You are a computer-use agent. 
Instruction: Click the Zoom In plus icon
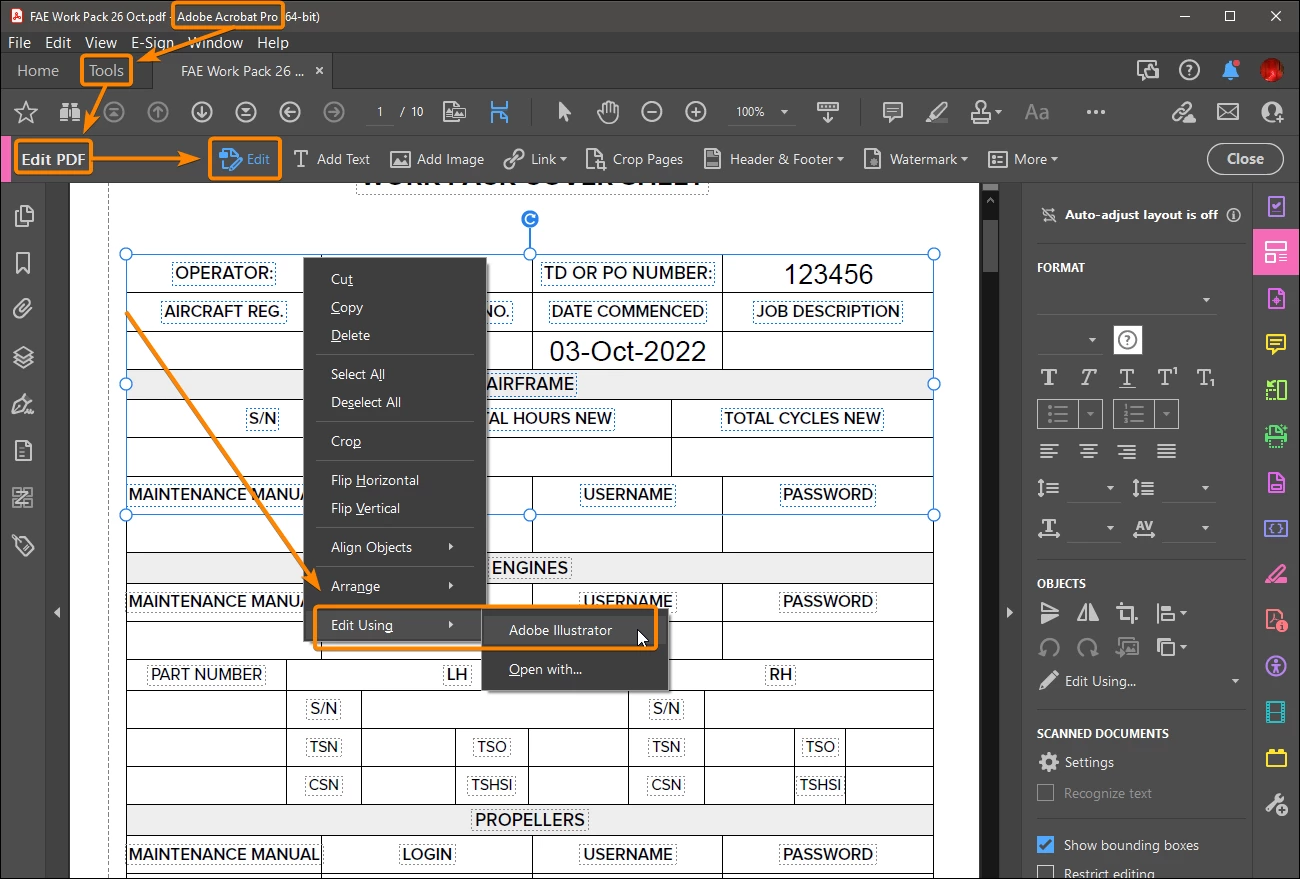point(695,112)
